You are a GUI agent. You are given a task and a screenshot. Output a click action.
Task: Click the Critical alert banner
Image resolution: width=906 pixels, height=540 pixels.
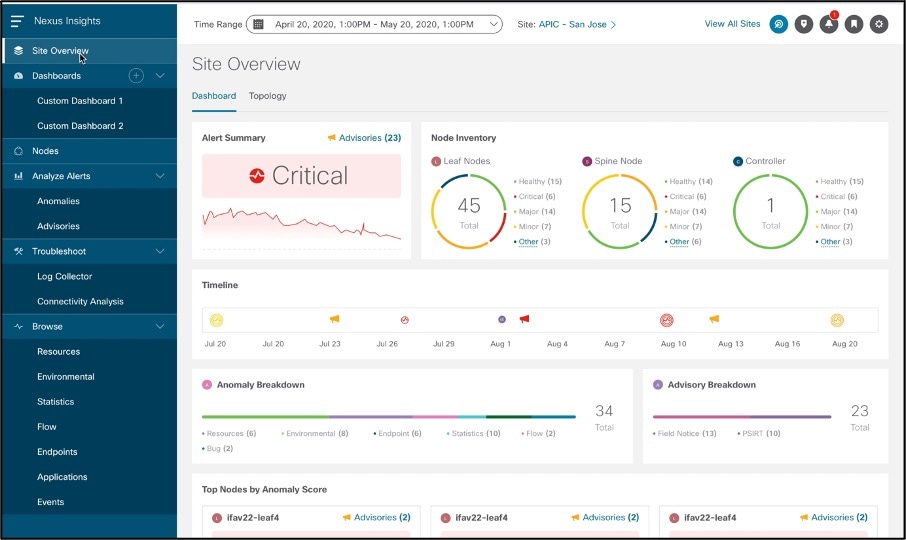coord(301,176)
